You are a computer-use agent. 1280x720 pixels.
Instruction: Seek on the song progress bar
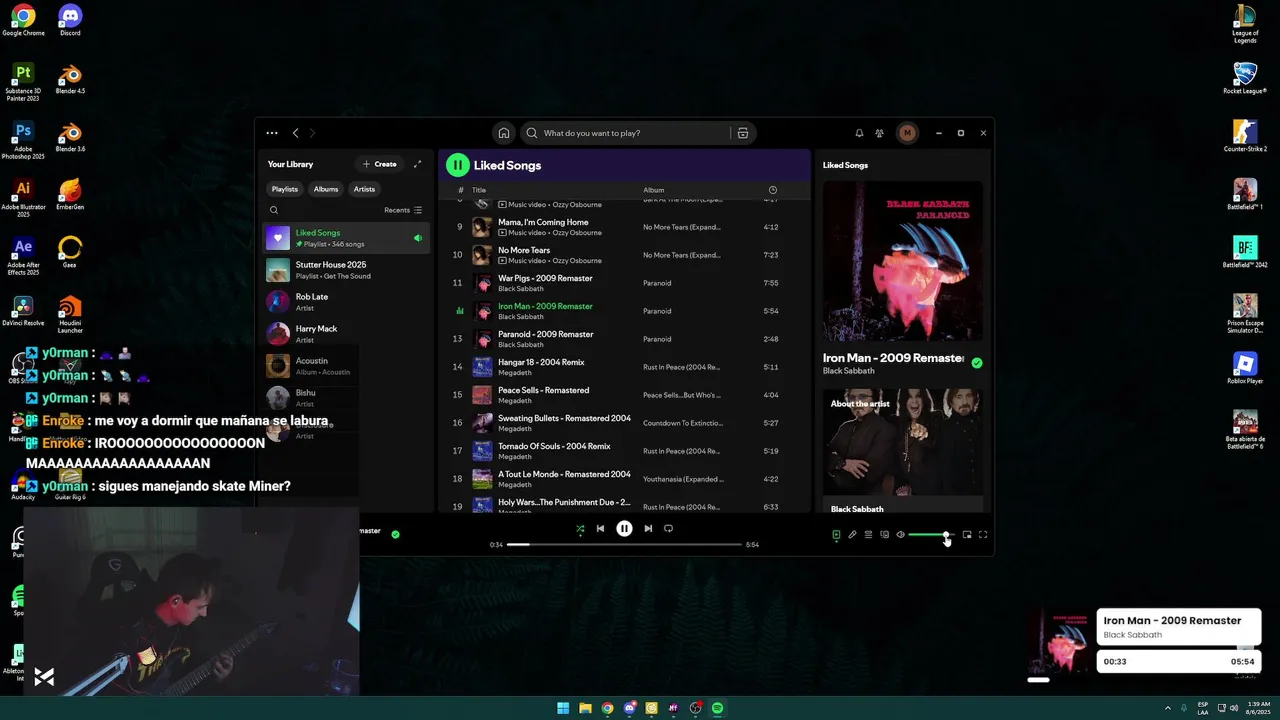[x=624, y=545]
